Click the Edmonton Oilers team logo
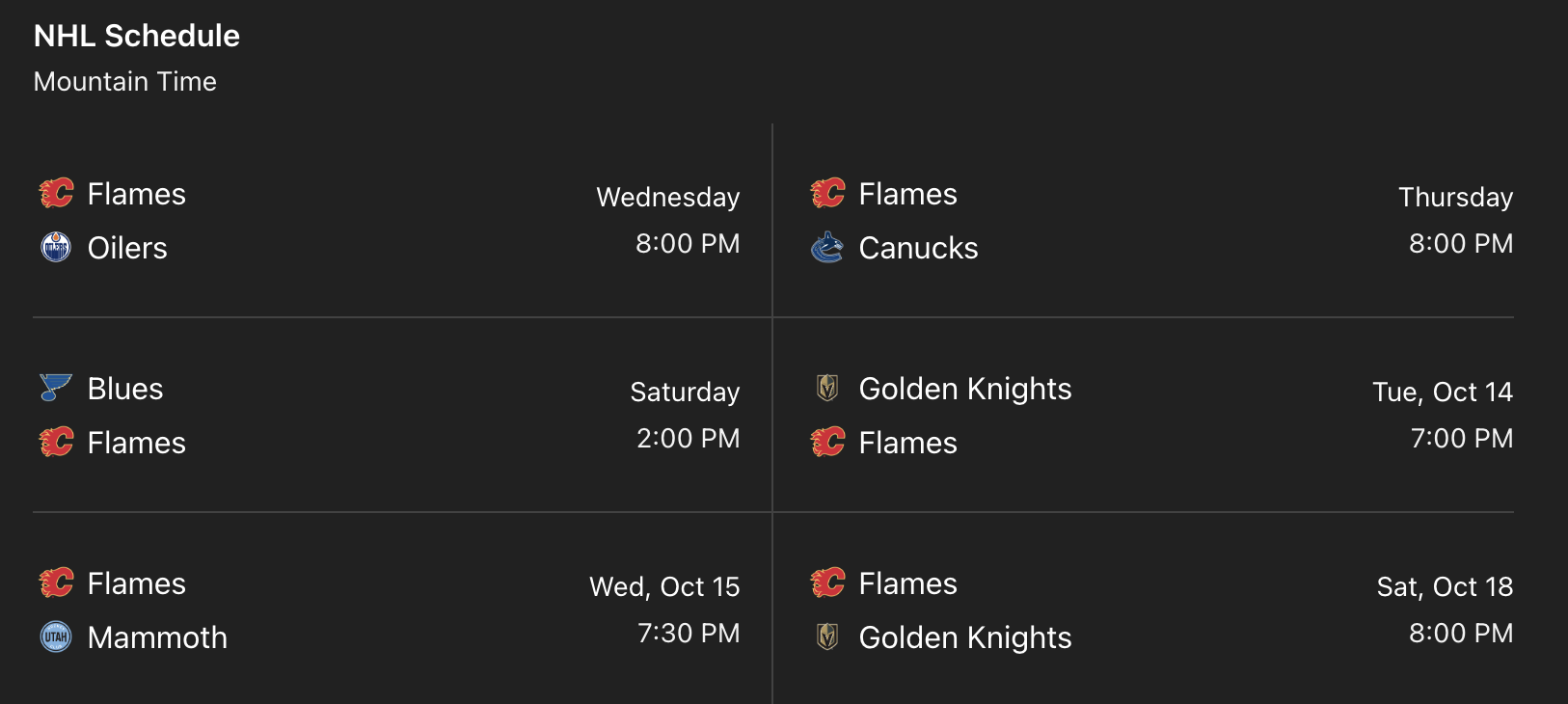This screenshot has height=704, width=1568. 56,248
